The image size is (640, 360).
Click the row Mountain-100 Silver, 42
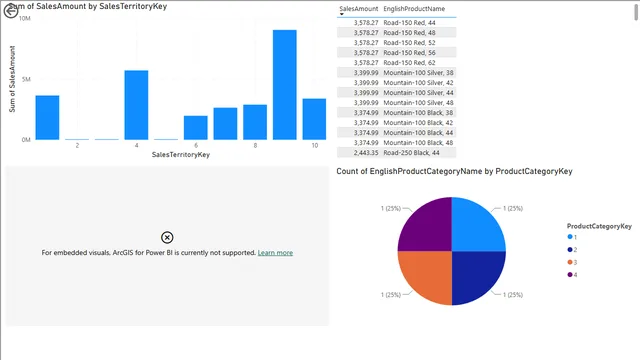[x=396, y=82]
